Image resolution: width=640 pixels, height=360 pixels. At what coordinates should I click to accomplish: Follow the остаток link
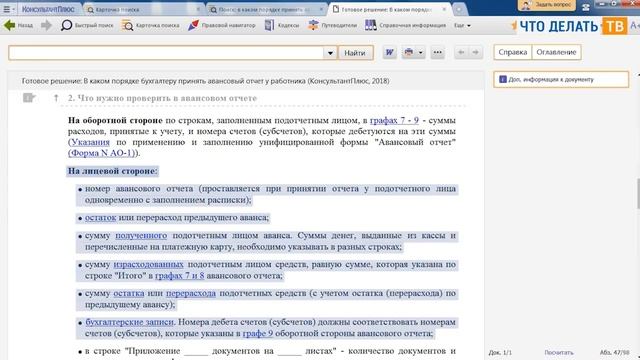pos(100,218)
